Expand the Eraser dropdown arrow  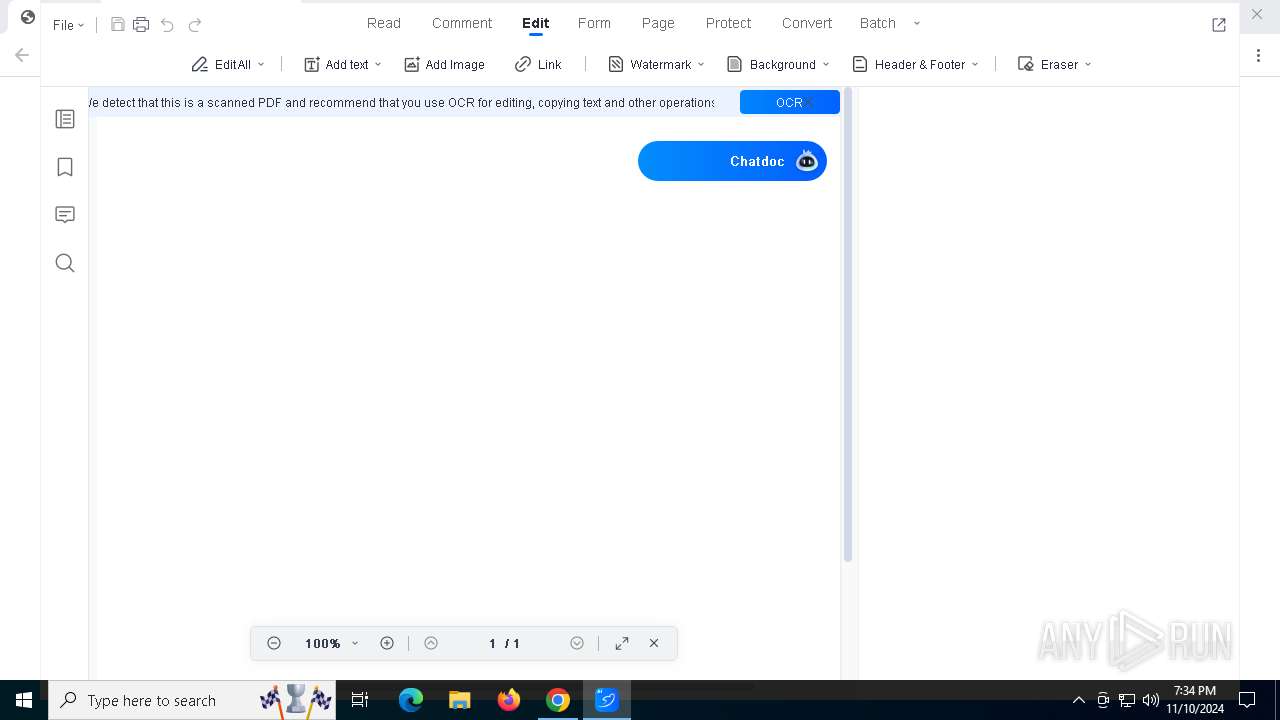[x=1088, y=64]
